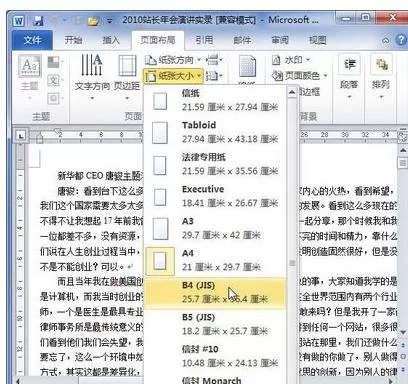Click the 稿纸 settings page icon

247,67
